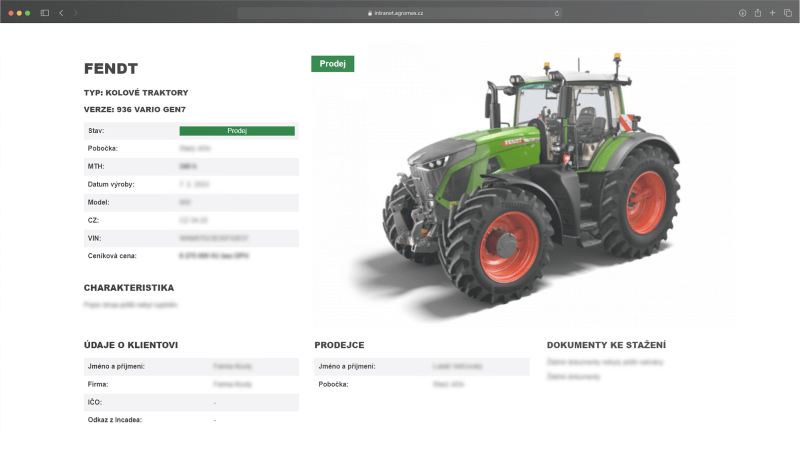
Task: Click the browser forward arrow
Action: [x=76, y=13]
